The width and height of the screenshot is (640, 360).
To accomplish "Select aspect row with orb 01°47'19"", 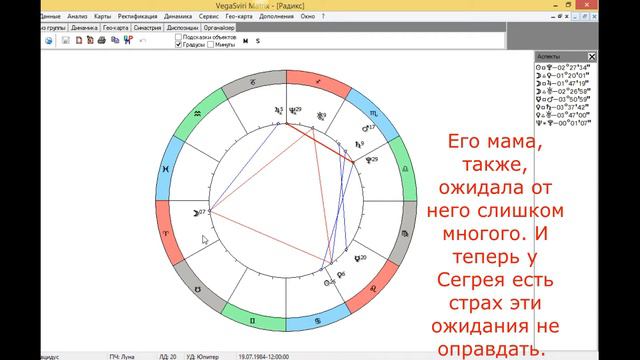I will point(563,83).
